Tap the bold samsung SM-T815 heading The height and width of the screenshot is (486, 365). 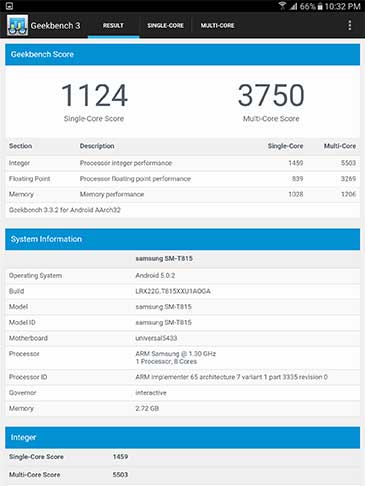[164, 259]
